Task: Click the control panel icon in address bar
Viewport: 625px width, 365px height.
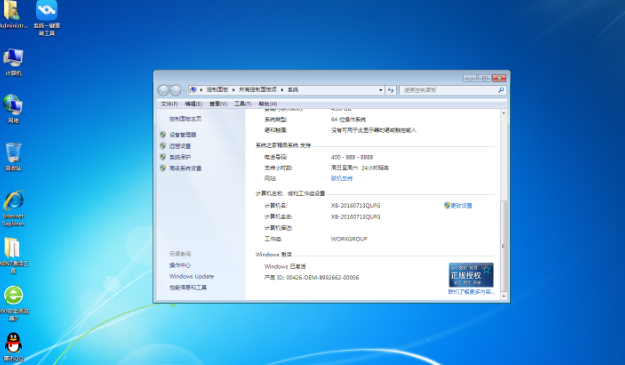Action: point(193,90)
